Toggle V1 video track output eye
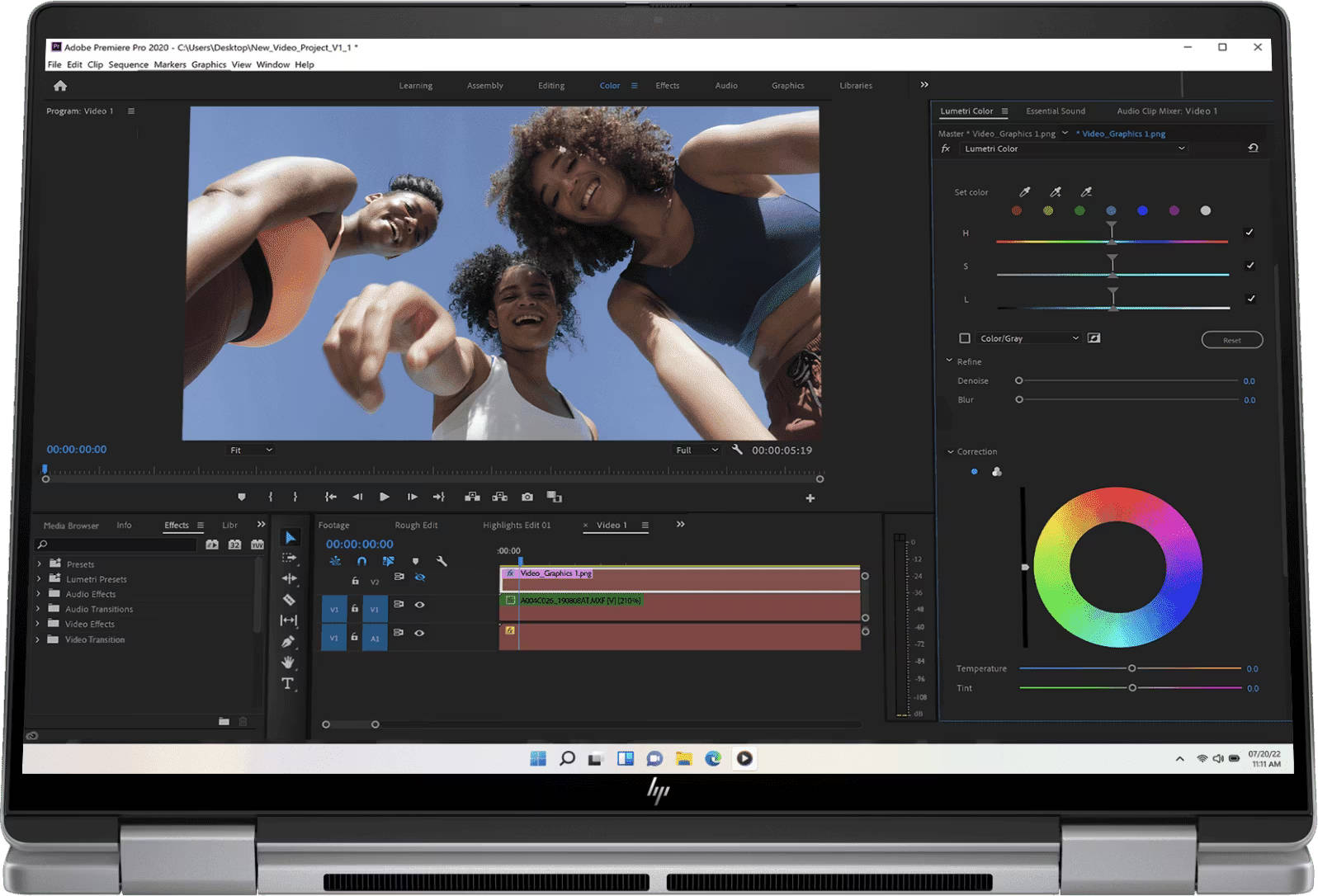The height and width of the screenshot is (896, 1318). point(419,605)
